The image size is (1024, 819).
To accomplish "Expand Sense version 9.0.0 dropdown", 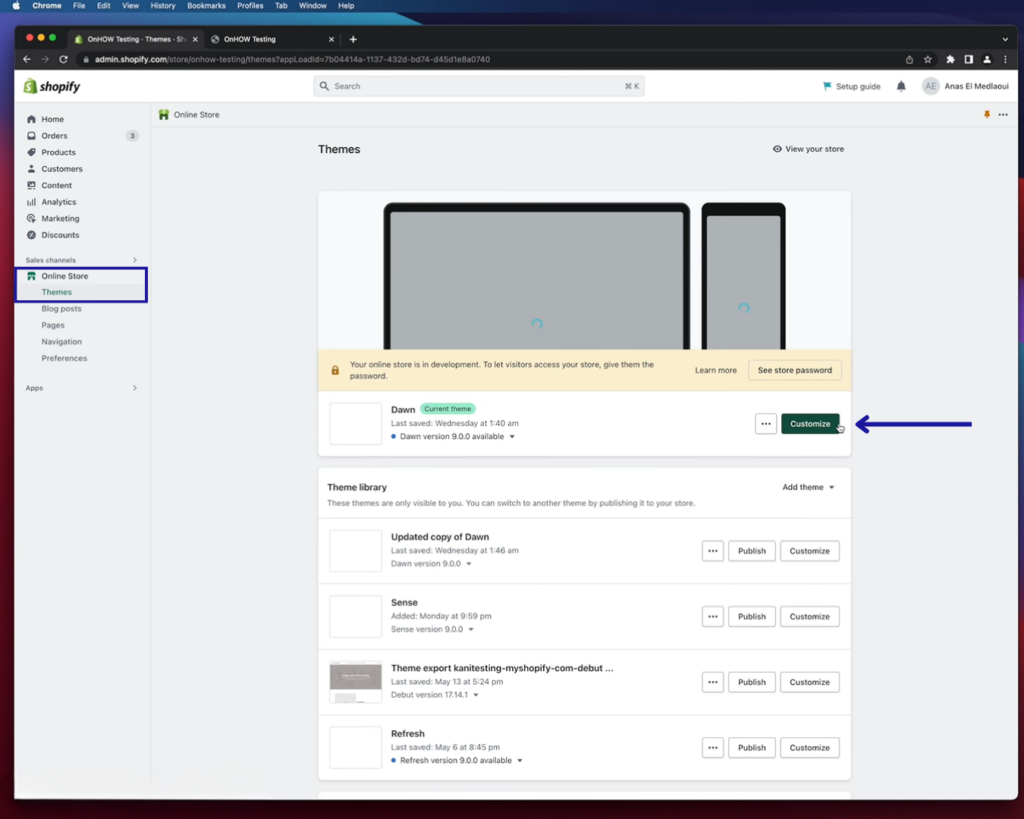I will (471, 630).
